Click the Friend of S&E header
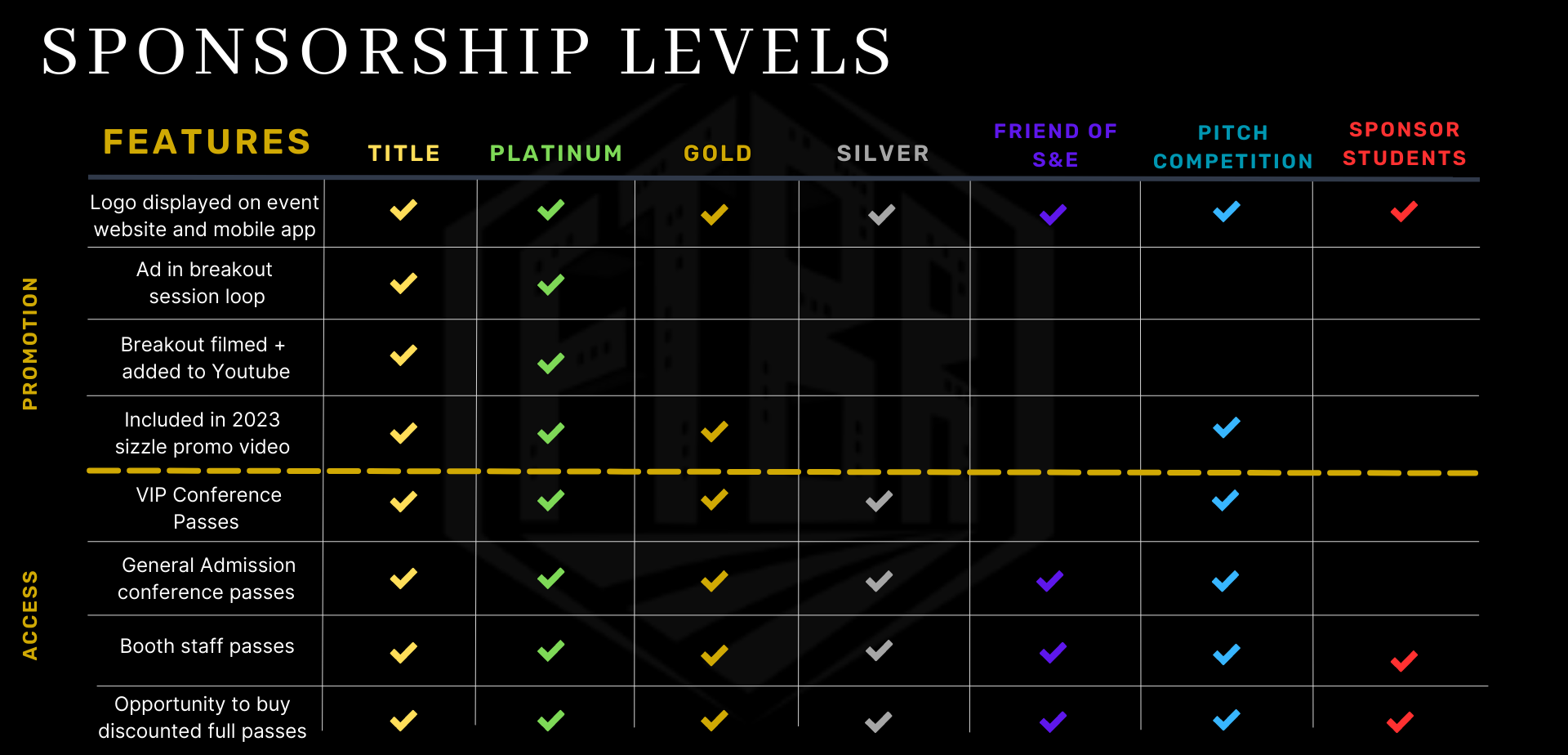 tap(1055, 145)
